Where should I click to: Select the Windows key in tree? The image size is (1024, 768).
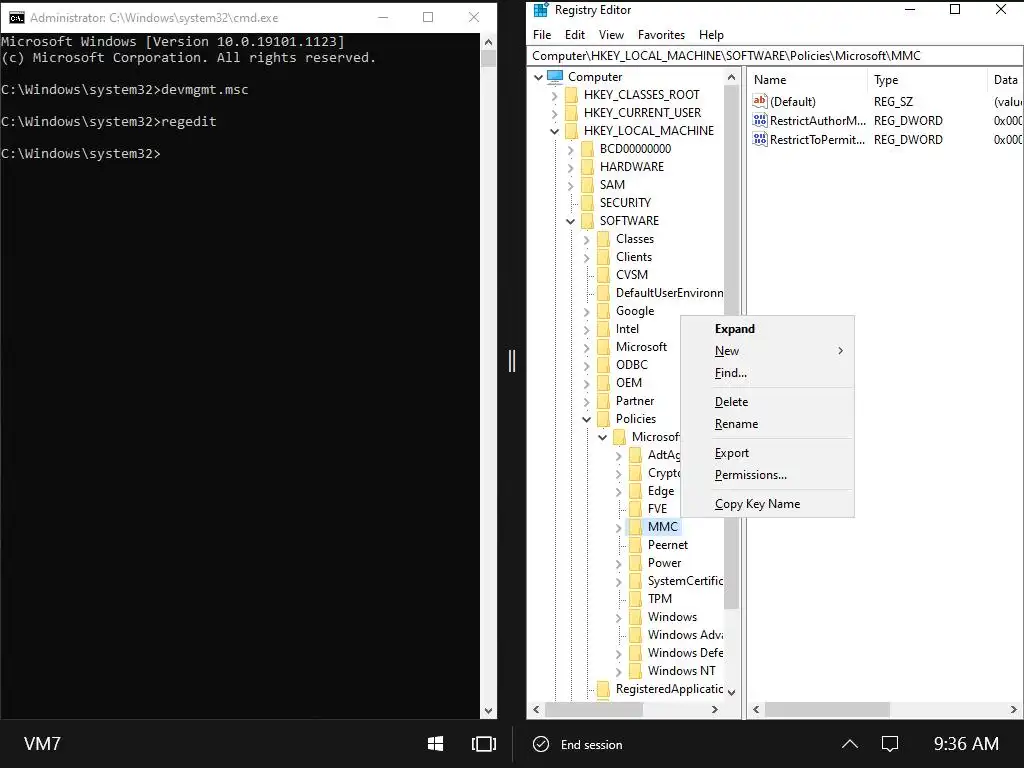pyautogui.click(x=672, y=617)
